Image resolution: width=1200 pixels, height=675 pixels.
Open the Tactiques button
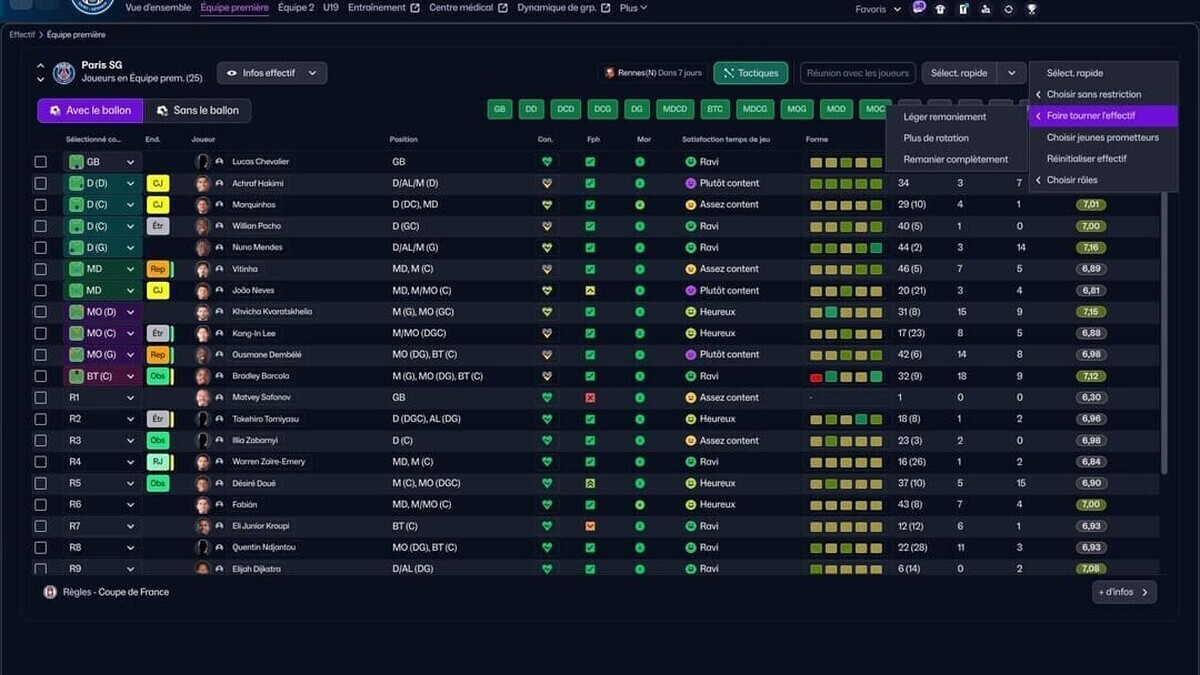pos(751,73)
